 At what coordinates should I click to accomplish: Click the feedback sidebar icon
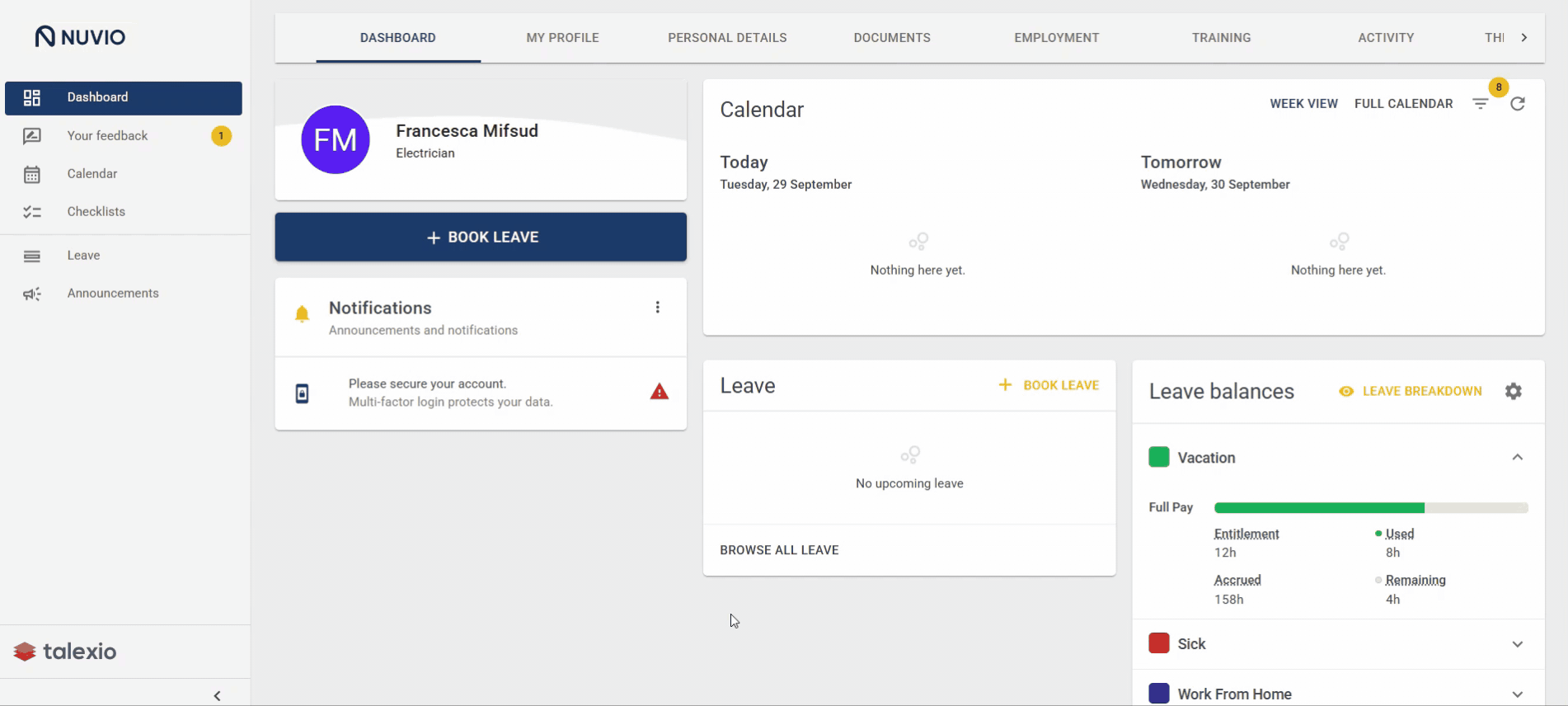click(32, 136)
